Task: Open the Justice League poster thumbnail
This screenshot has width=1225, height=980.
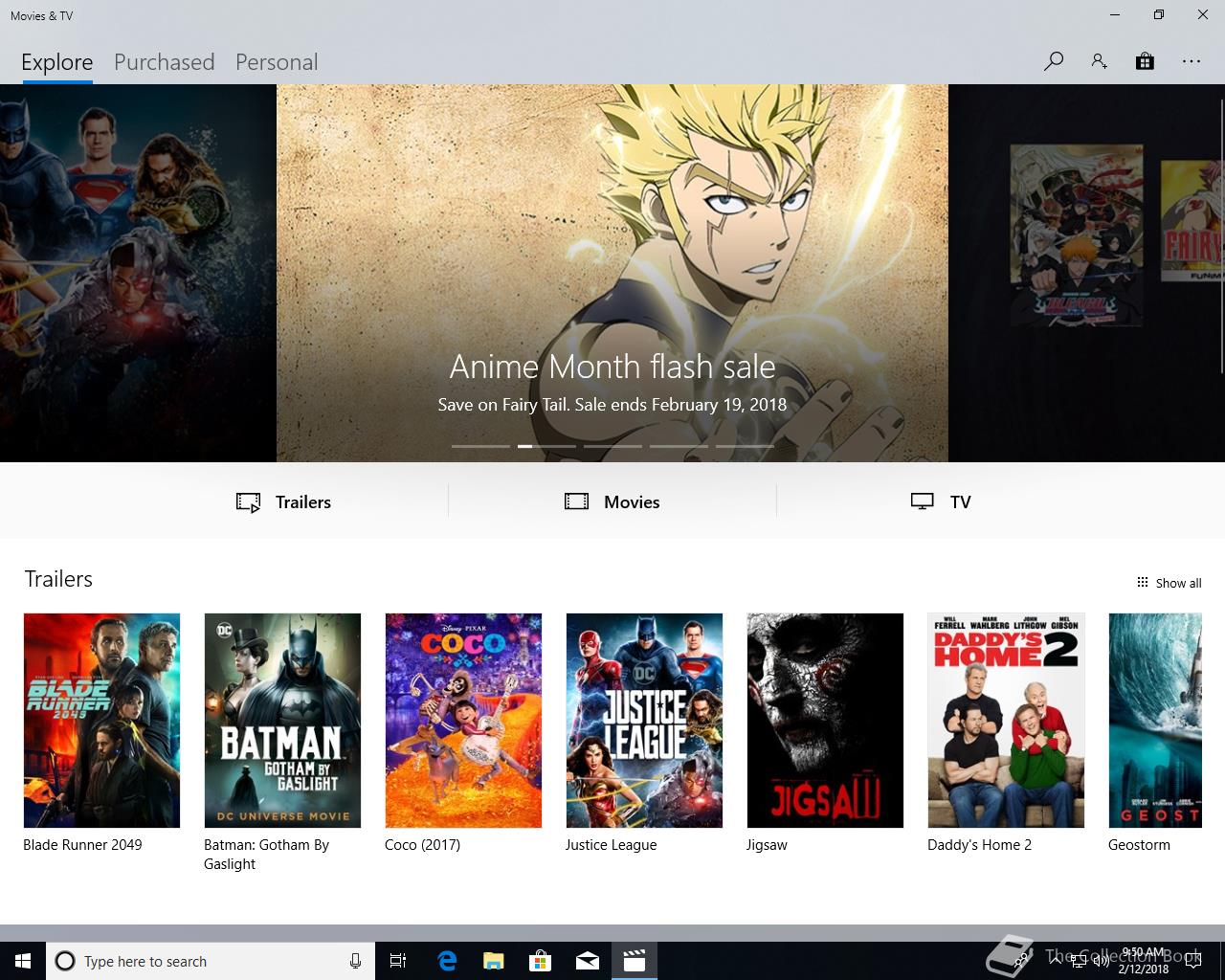Action: pyautogui.click(x=644, y=721)
